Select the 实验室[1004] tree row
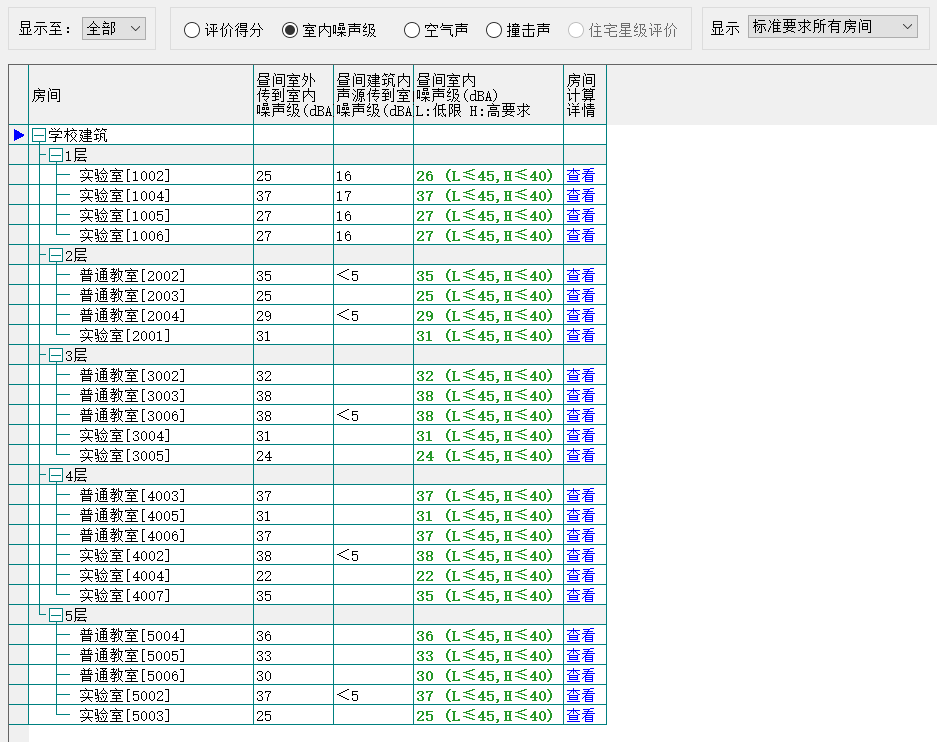Image resolution: width=937 pixels, height=742 pixels. [x=124, y=196]
